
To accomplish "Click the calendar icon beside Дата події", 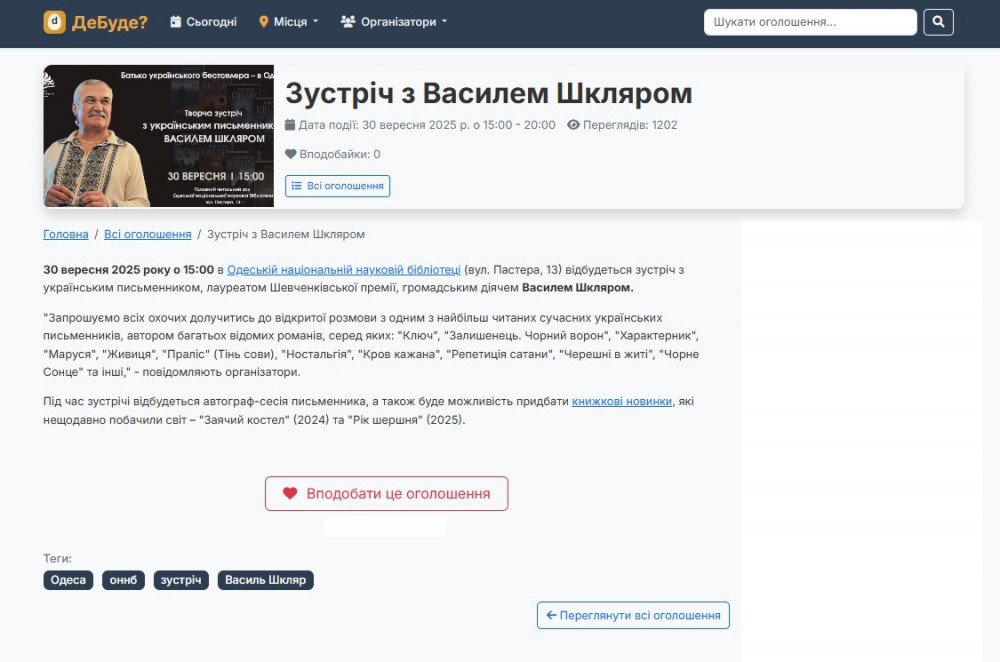I will click(291, 125).
